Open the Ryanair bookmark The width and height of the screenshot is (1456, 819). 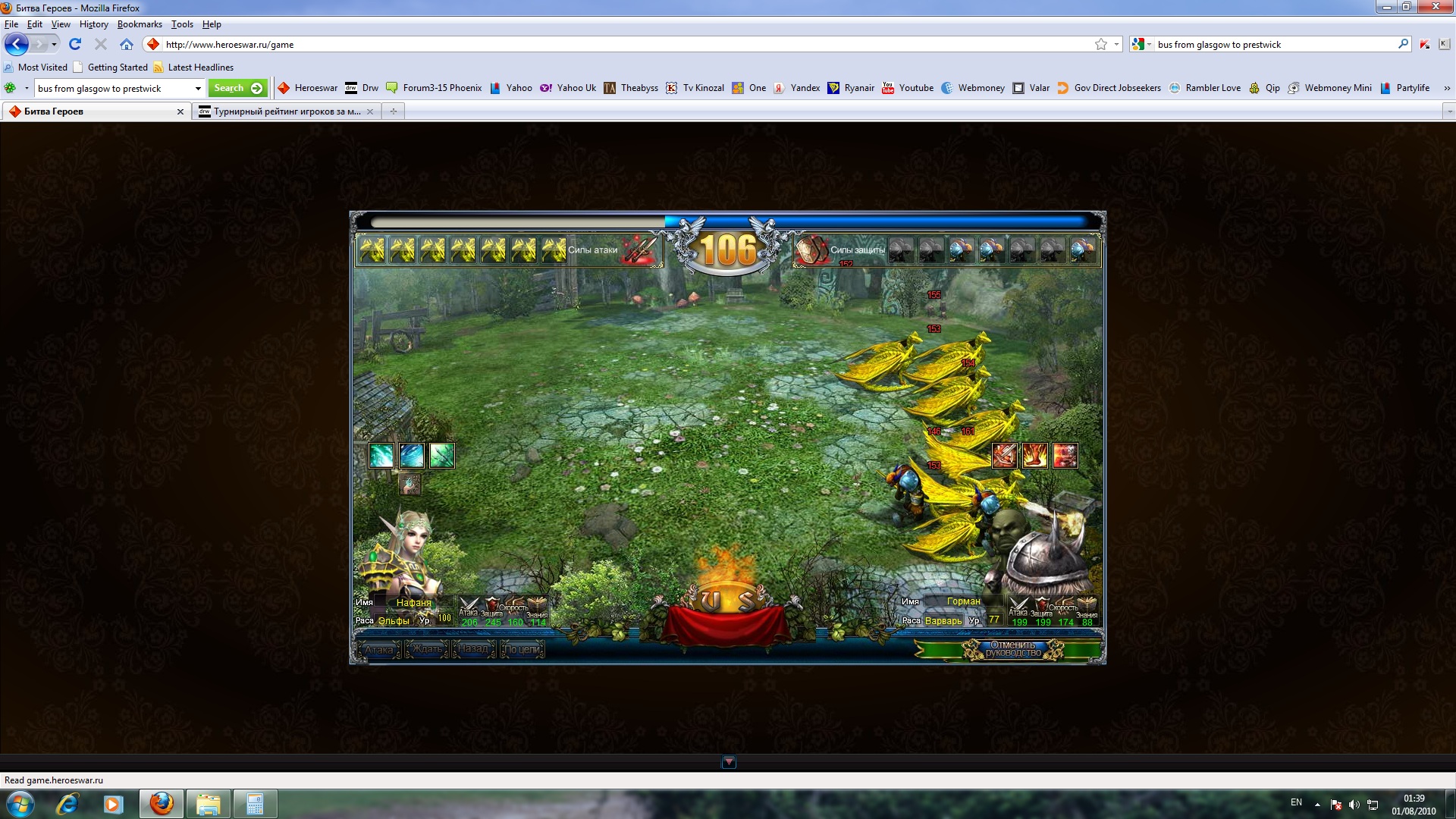(850, 88)
